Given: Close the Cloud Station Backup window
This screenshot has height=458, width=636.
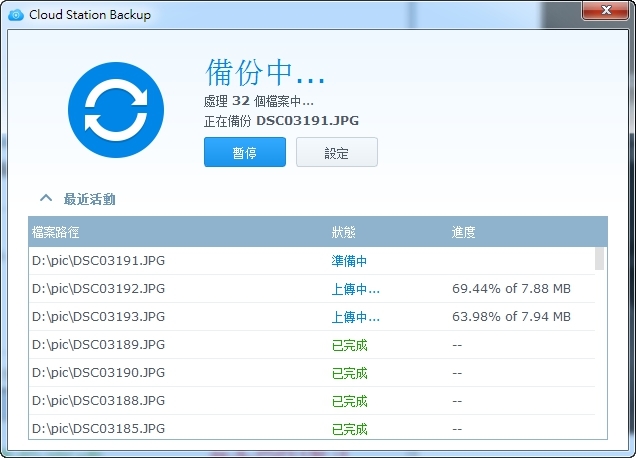Looking at the screenshot, I should (x=606, y=10).
